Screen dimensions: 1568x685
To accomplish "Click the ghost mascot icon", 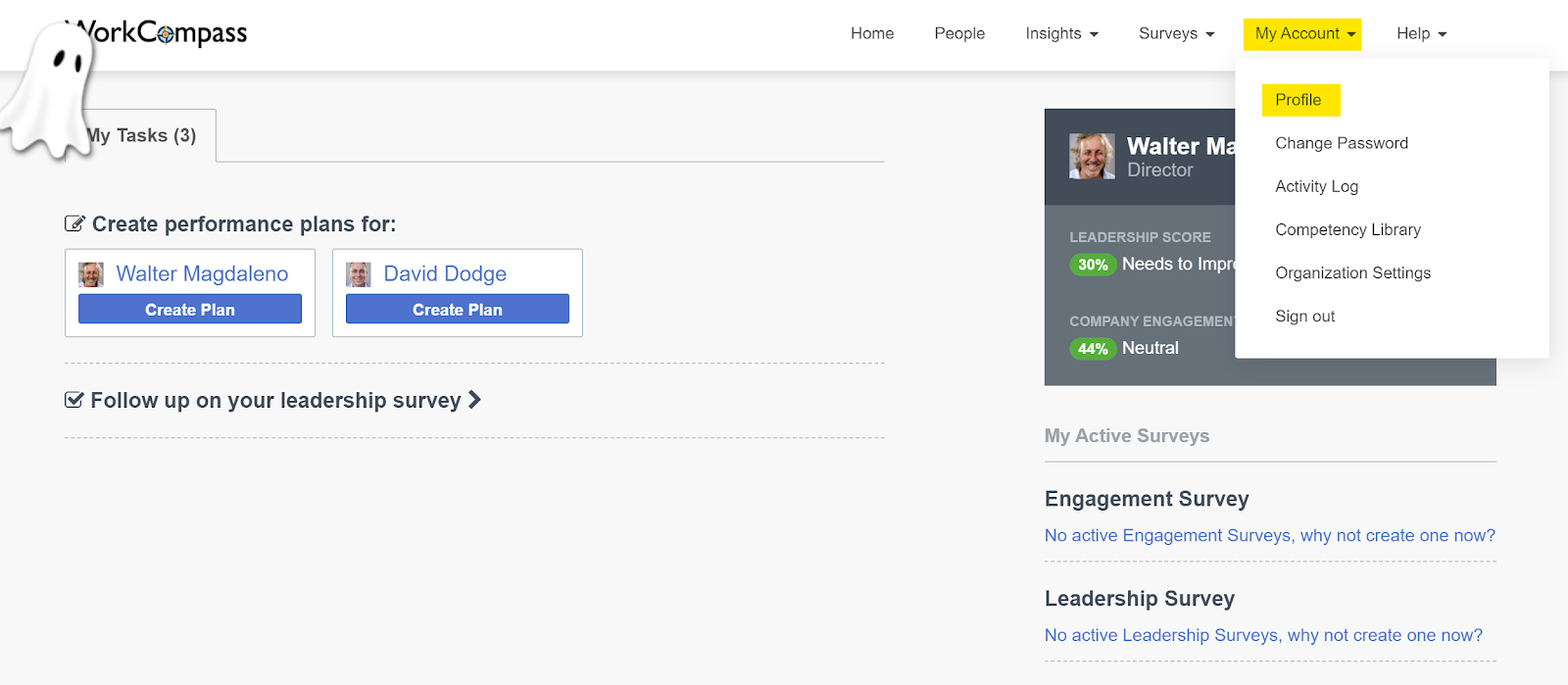I will 47,88.
